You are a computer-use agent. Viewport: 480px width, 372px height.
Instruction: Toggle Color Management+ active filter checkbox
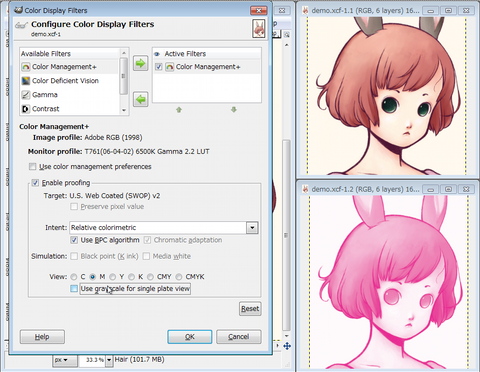(x=159, y=67)
